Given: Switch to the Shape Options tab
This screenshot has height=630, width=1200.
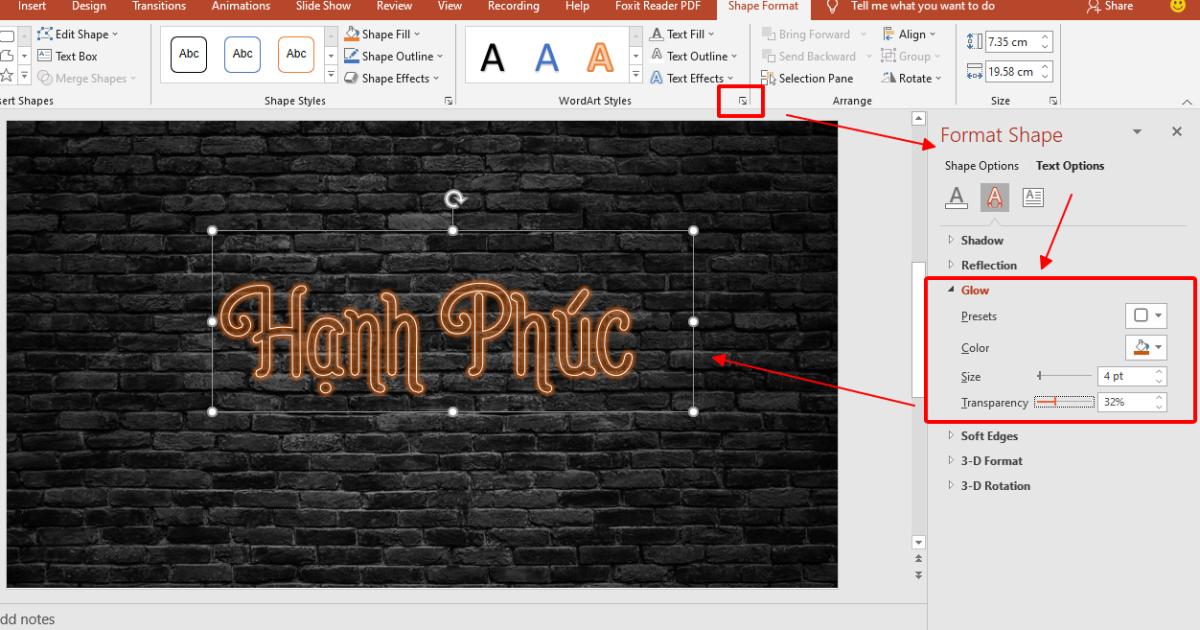Looking at the screenshot, I should click(981, 165).
